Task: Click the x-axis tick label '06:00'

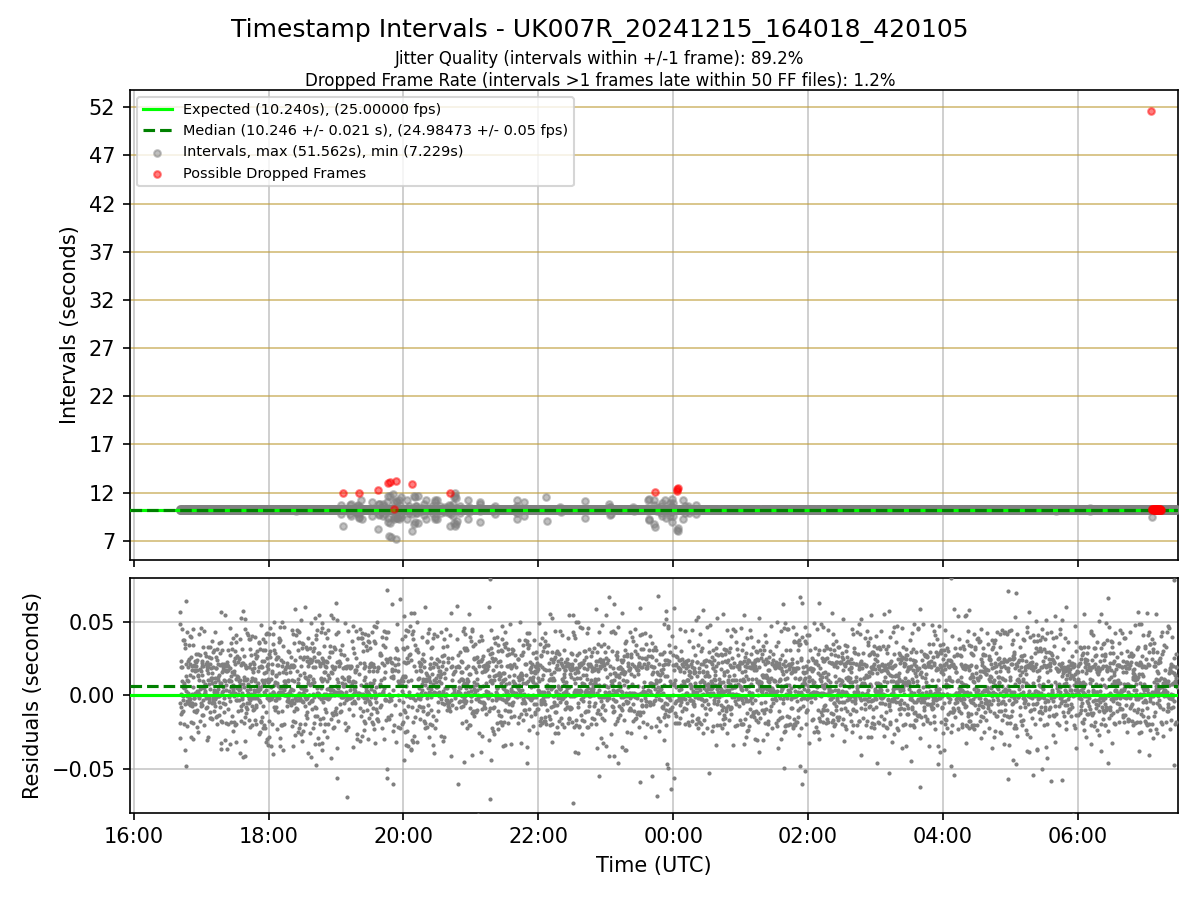Action: pos(1078,835)
